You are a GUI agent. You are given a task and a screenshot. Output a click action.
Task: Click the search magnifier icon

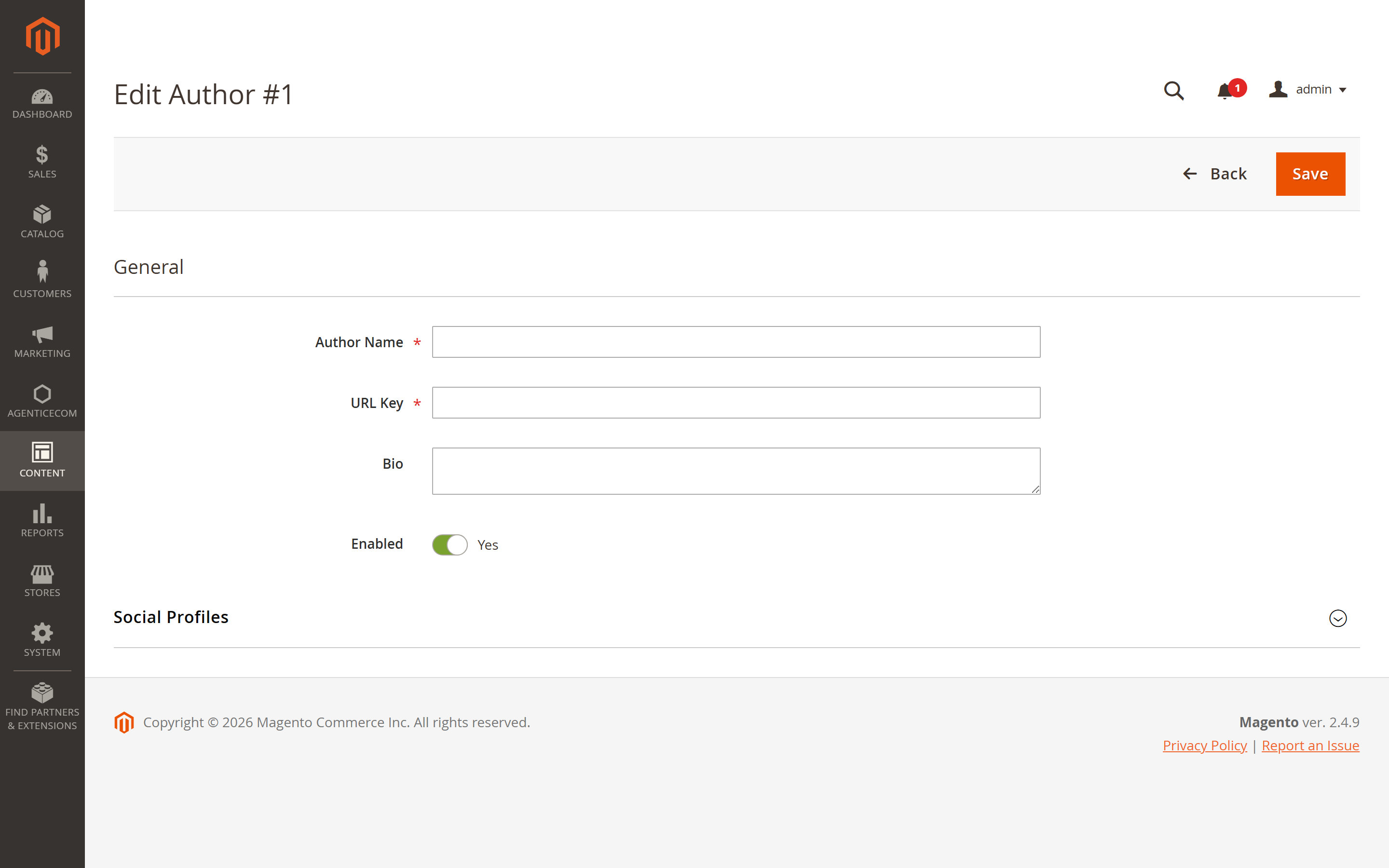pyautogui.click(x=1174, y=90)
